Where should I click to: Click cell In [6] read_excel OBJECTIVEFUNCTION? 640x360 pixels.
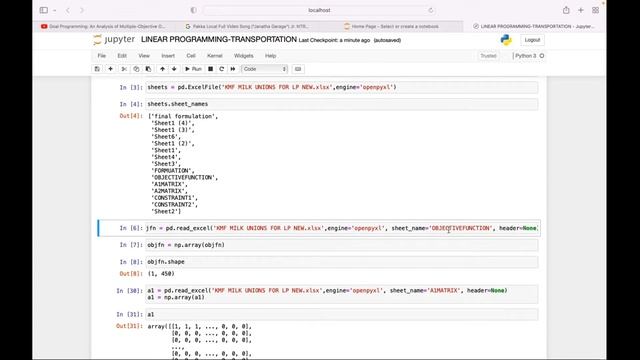(342, 228)
